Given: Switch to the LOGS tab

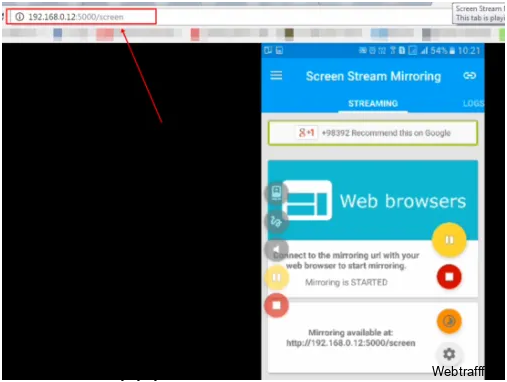Looking at the screenshot, I should pyautogui.click(x=474, y=104).
